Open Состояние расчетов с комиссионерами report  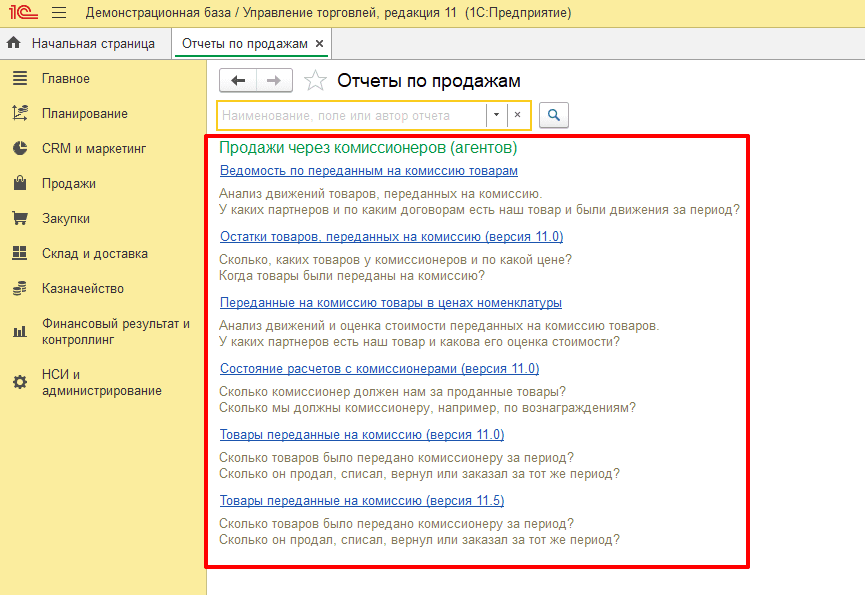pyautogui.click(x=379, y=369)
